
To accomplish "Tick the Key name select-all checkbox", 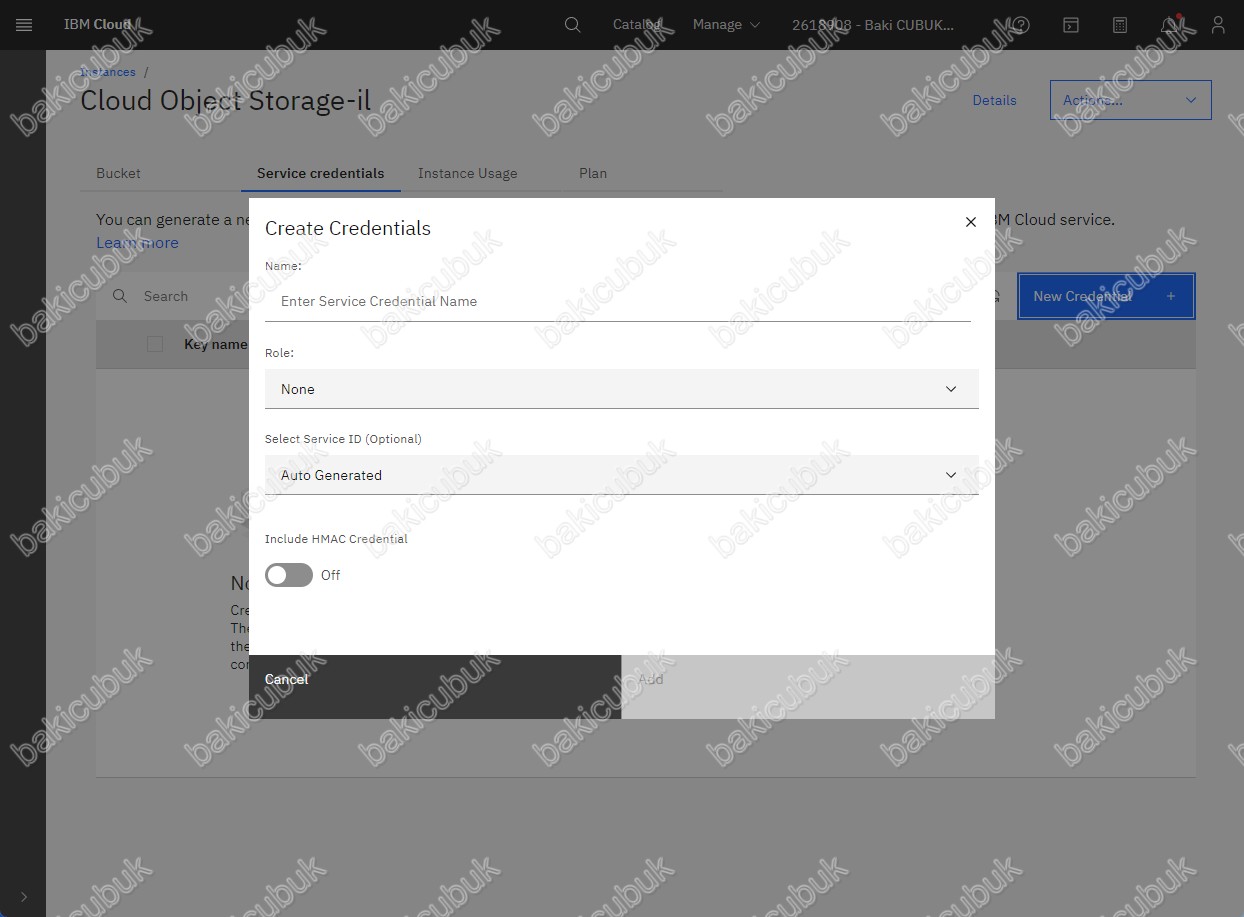I will click(x=155, y=344).
